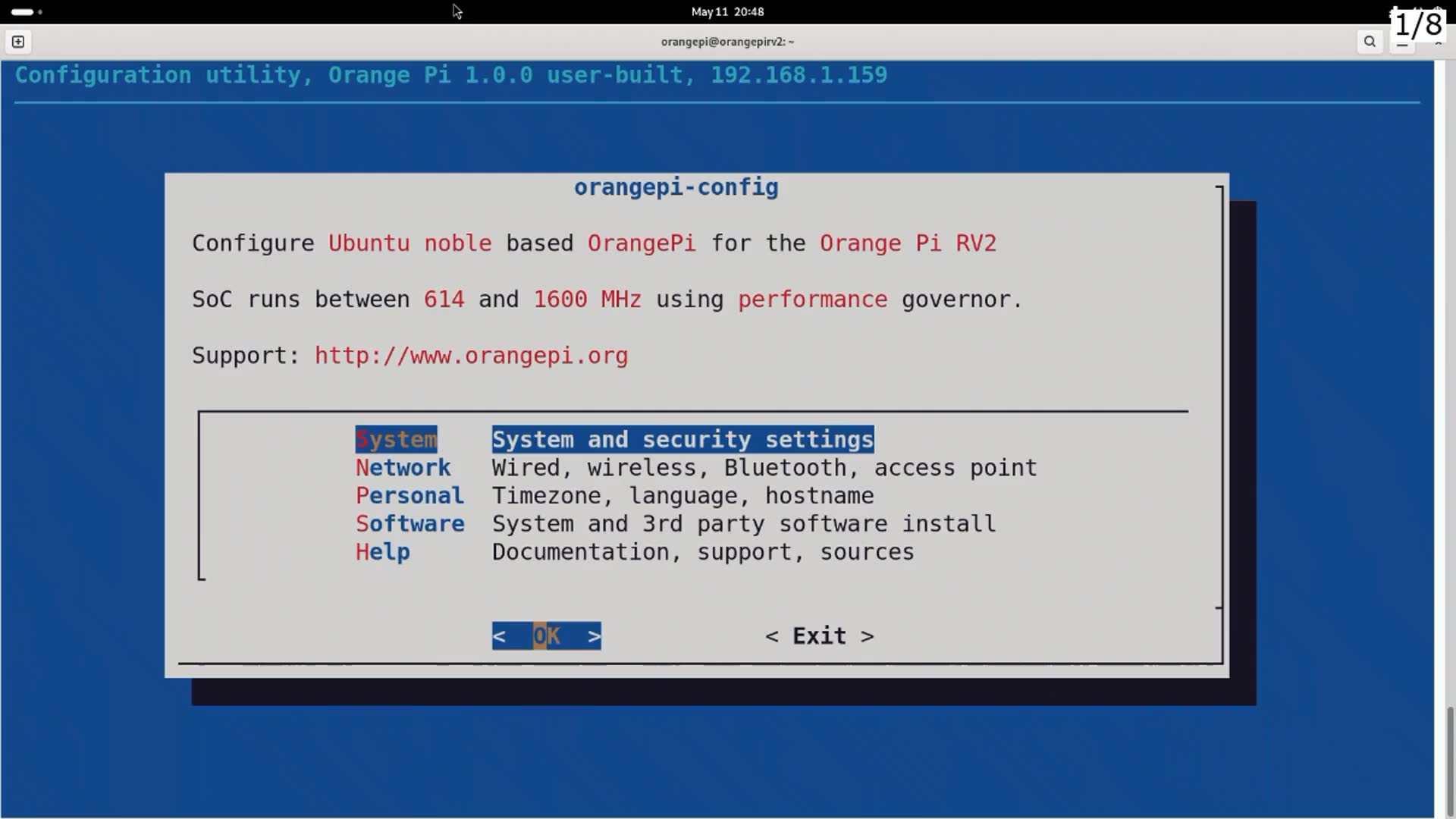Click the terminal window scrollbar

[1450, 762]
